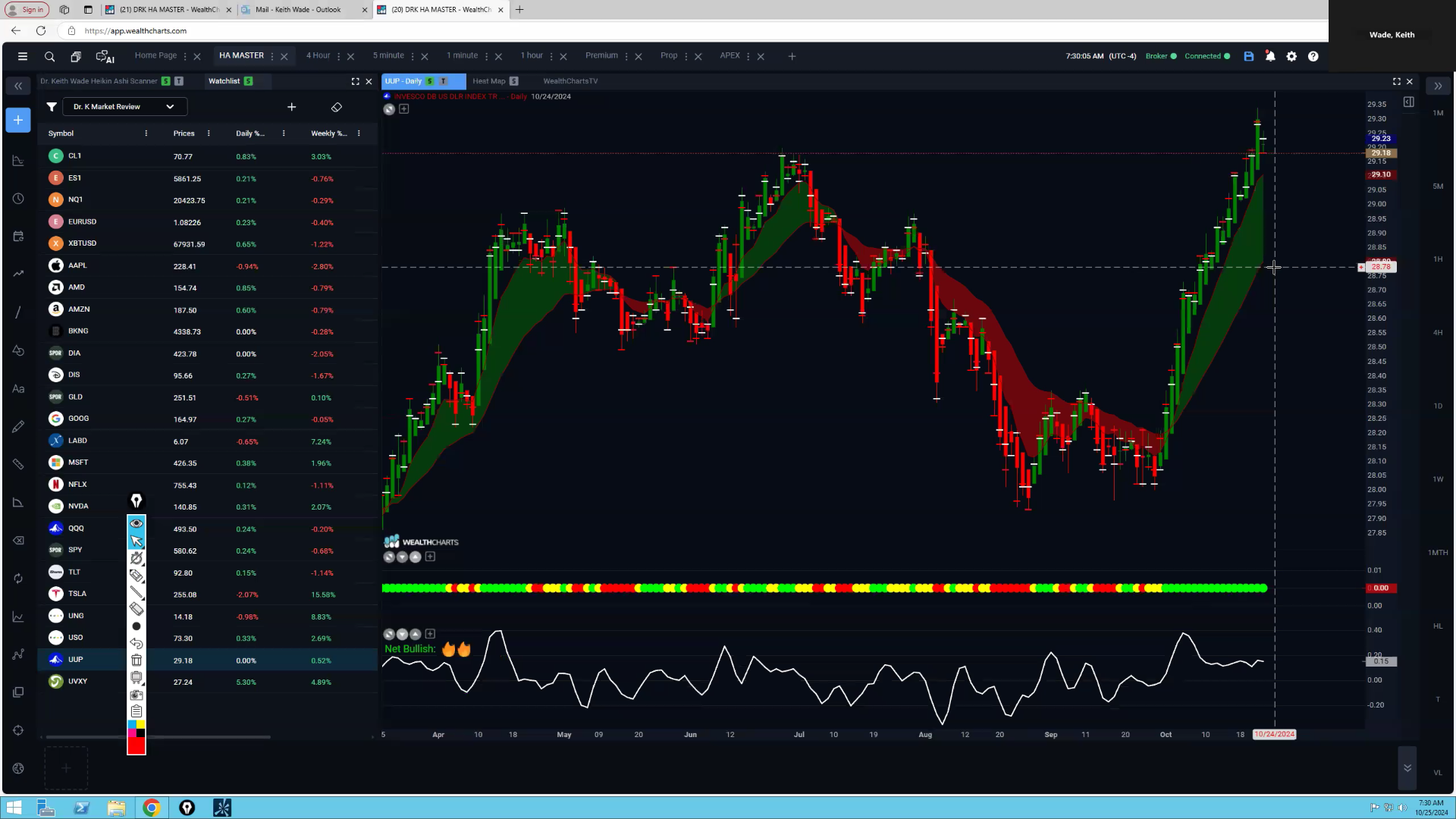1456x819 pixels.
Task: Click the save layout disk icon
Action: point(1249,56)
